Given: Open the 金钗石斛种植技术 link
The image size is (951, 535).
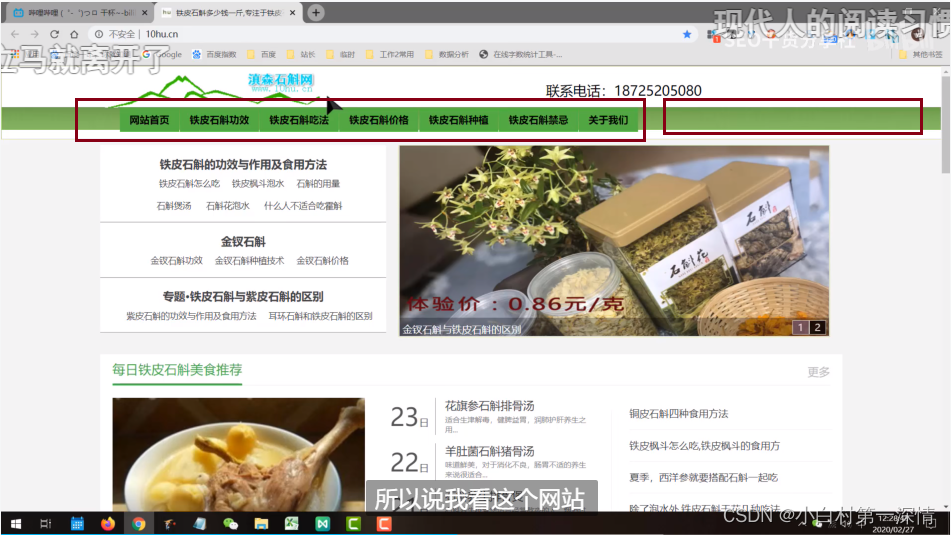Looking at the screenshot, I should [x=249, y=261].
